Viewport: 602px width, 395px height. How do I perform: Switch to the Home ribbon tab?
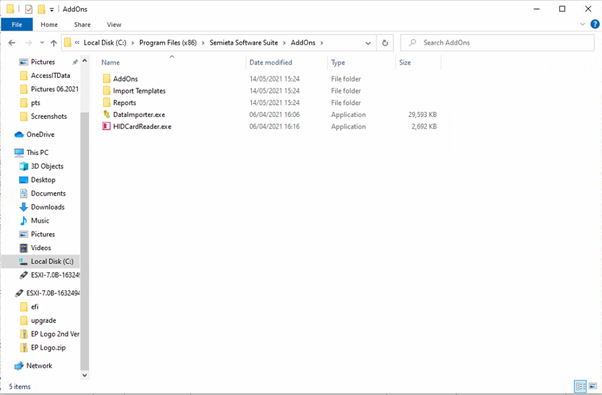click(49, 25)
